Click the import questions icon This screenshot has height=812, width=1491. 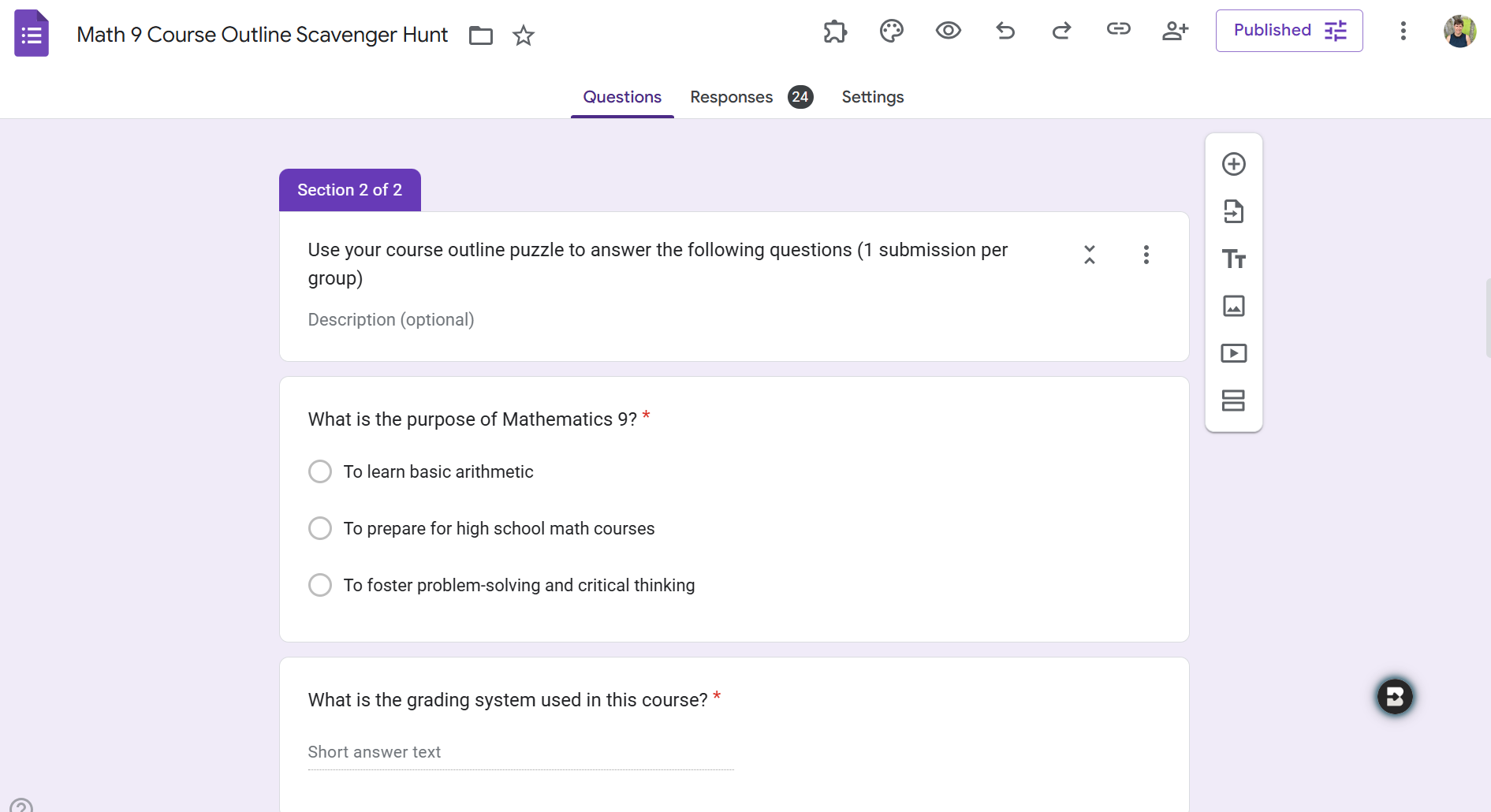1233,211
